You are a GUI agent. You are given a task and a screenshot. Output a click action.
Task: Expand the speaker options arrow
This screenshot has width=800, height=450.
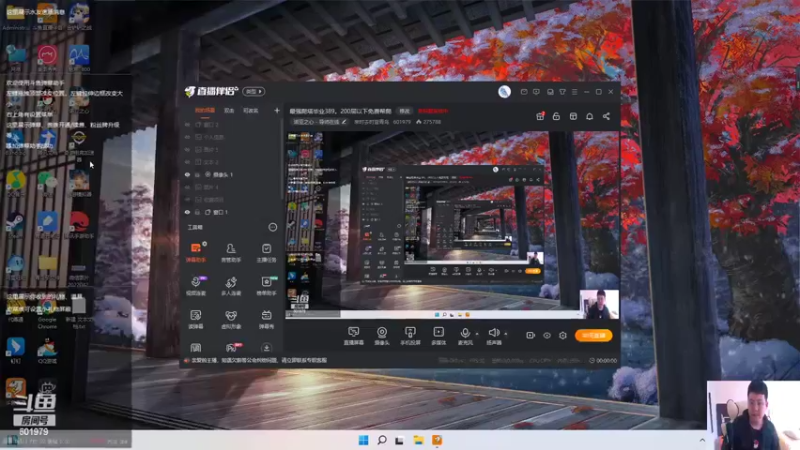click(x=506, y=334)
